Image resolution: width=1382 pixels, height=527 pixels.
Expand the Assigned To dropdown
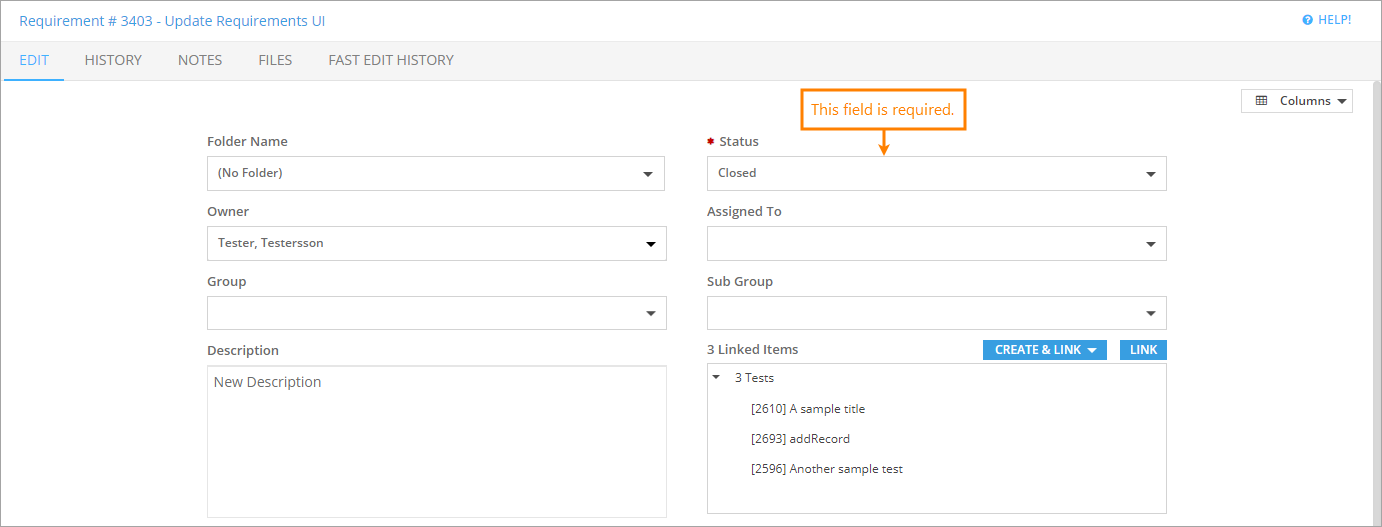936,243
